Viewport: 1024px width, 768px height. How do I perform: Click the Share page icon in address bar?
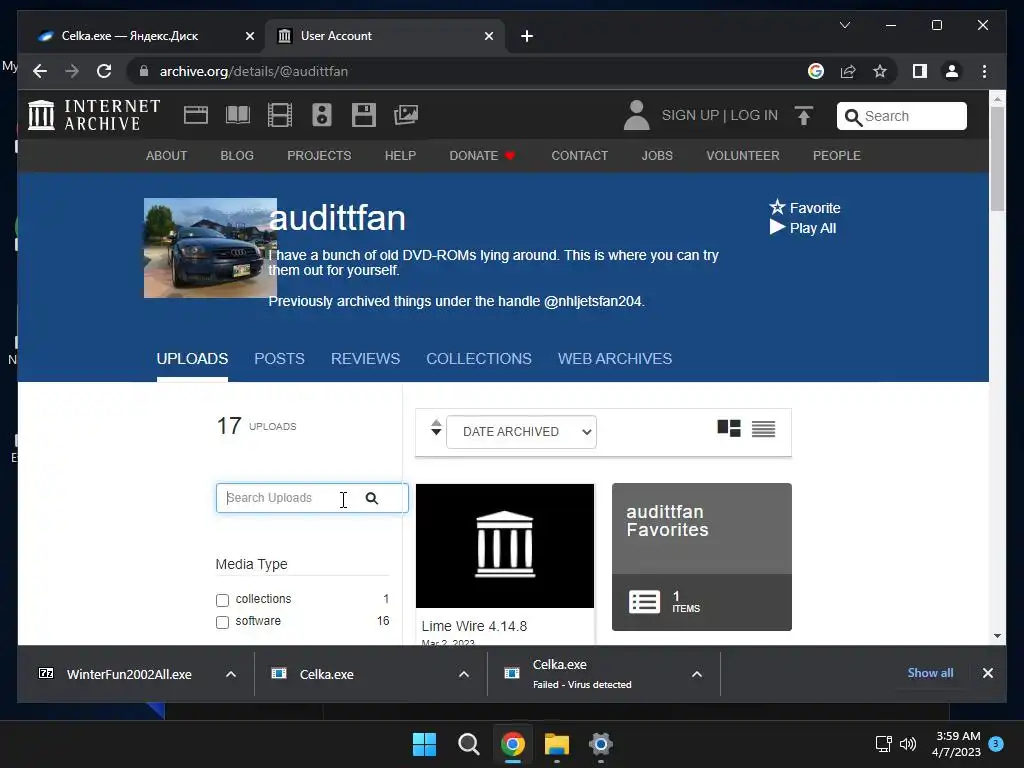[848, 71]
